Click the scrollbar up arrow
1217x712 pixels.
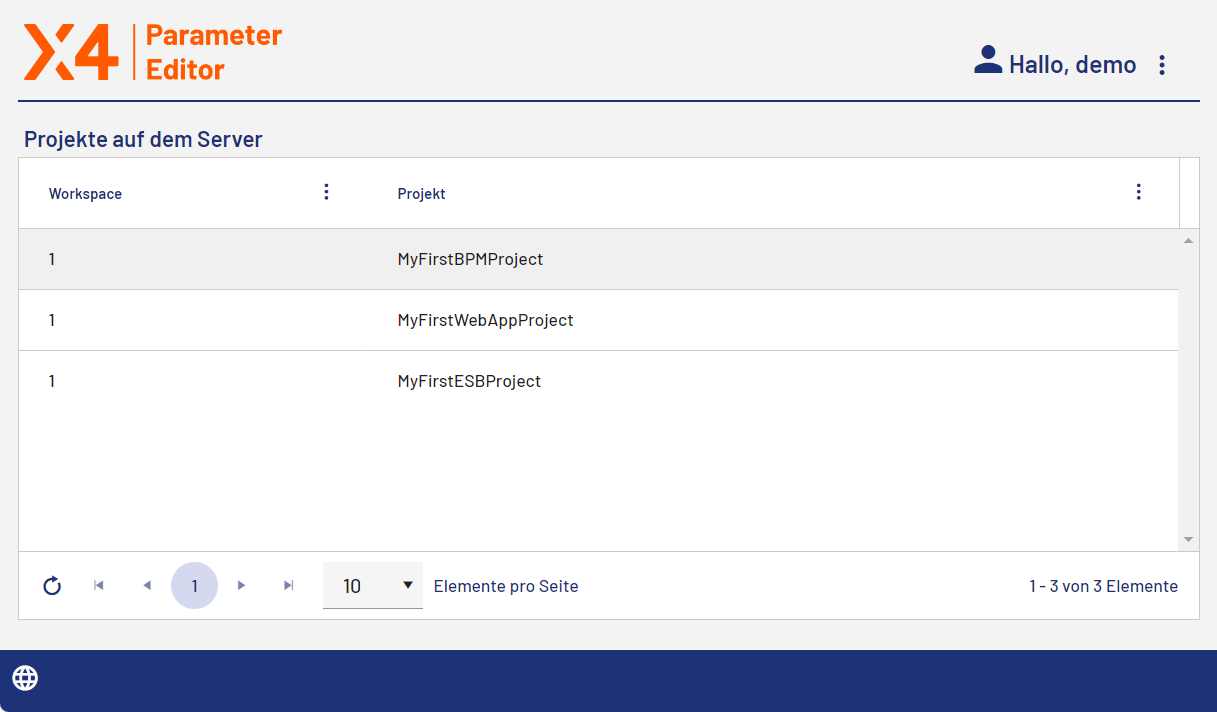tap(1188, 241)
